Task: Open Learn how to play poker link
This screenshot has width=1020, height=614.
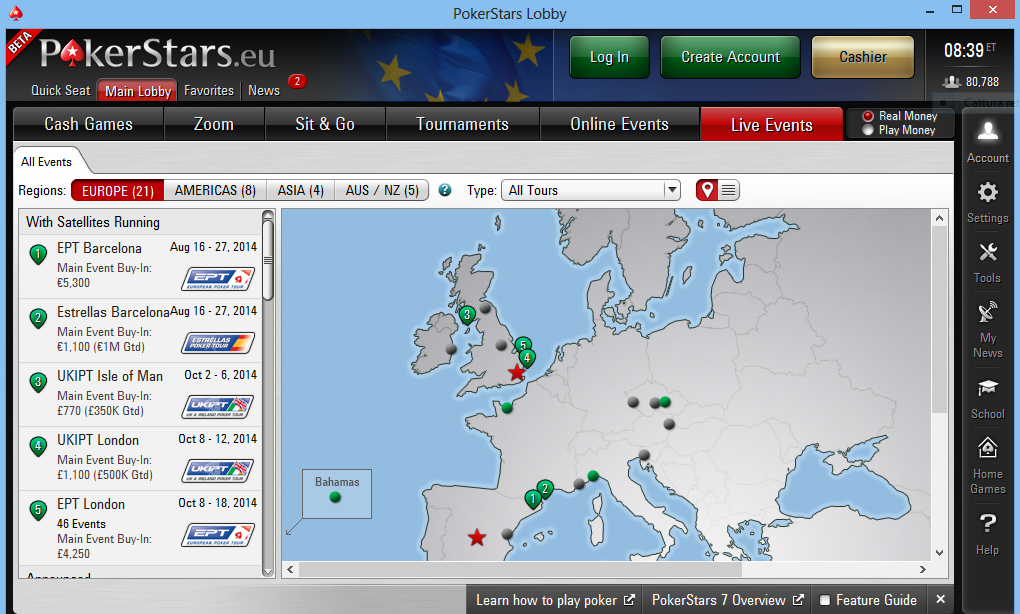Action: click(x=555, y=600)
